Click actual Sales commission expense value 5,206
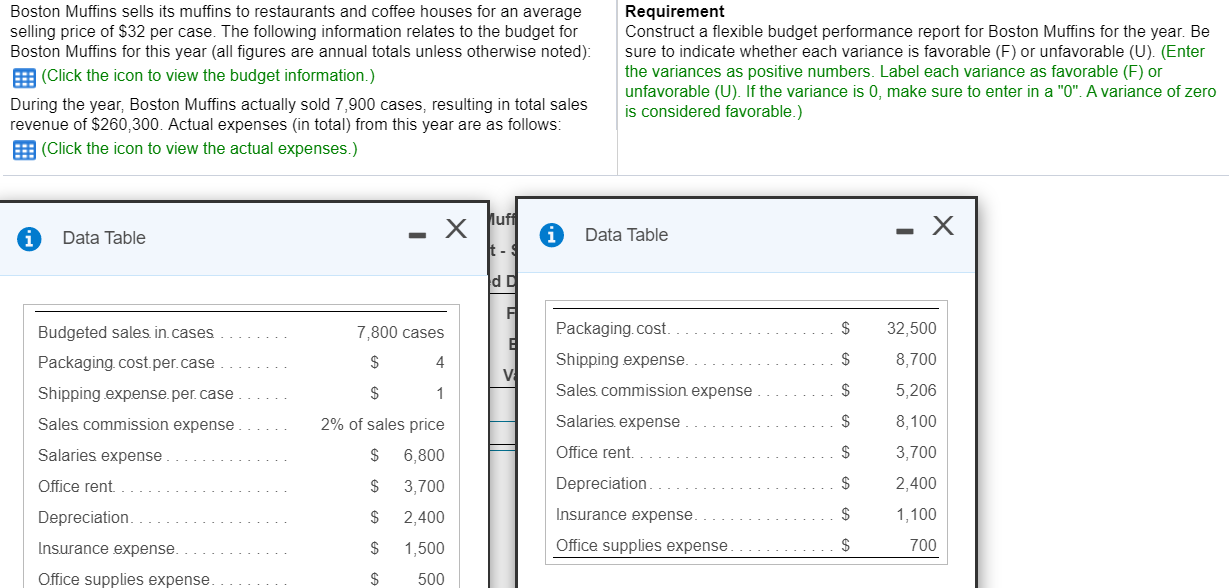Screen dimensions: 1229x588 pos(917,390)
